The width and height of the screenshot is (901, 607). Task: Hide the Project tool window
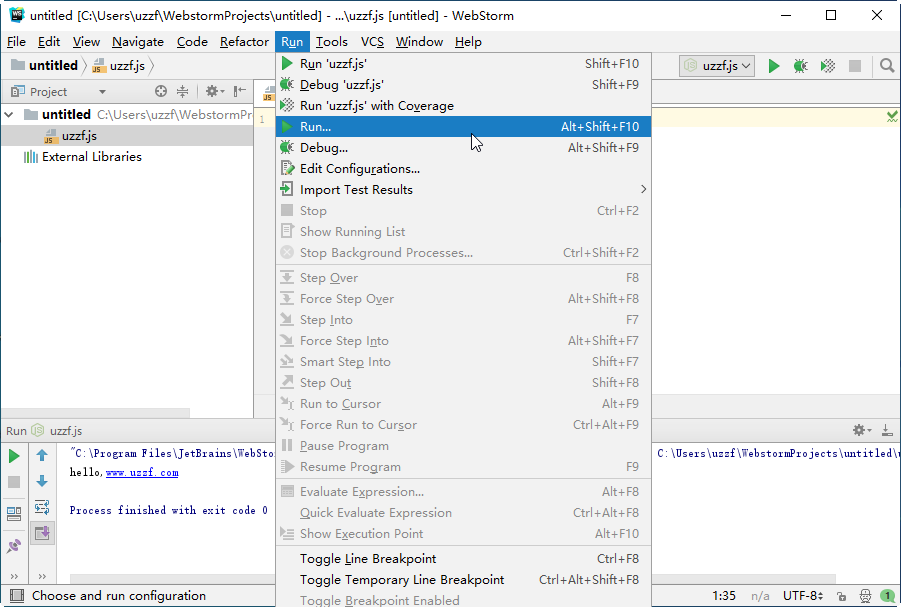(x=240, y=91)
